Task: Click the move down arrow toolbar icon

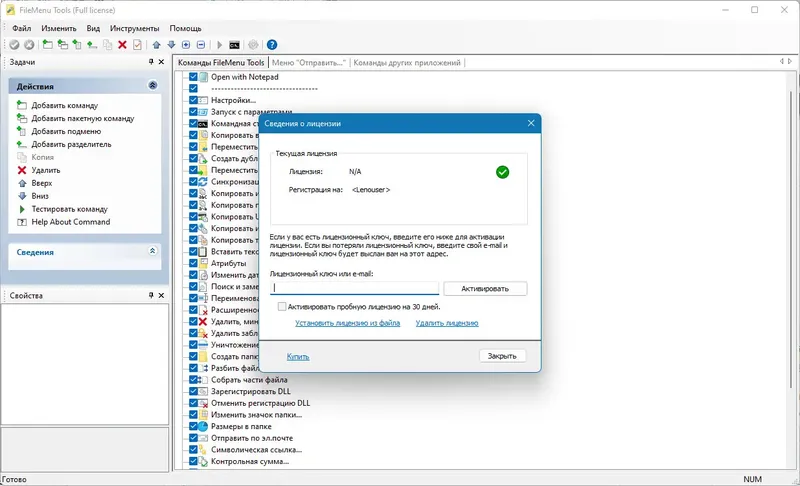Action: (171, 45)
